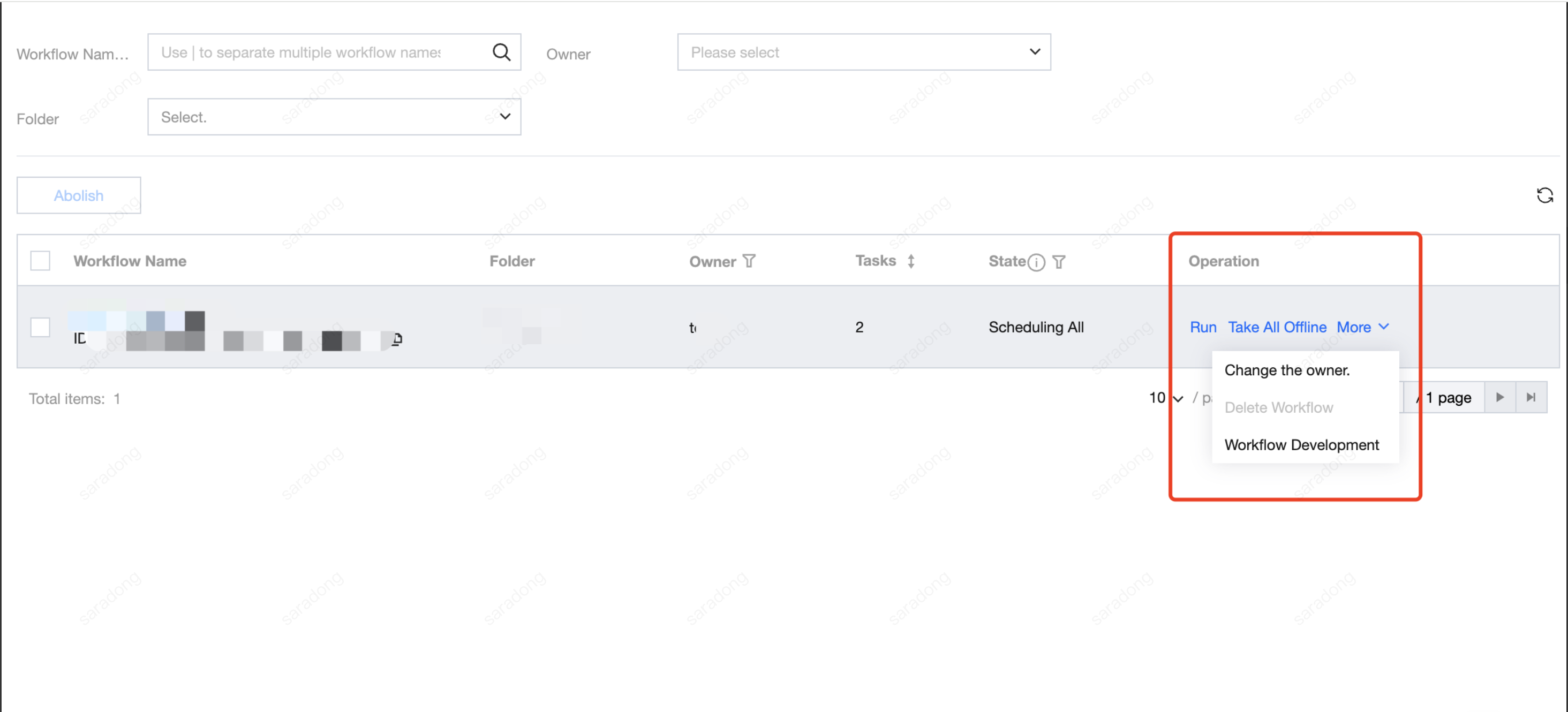This screenshot has width=1568, height=712.
Task: Click the Take All Offline link
Action: click(1277, 328)
